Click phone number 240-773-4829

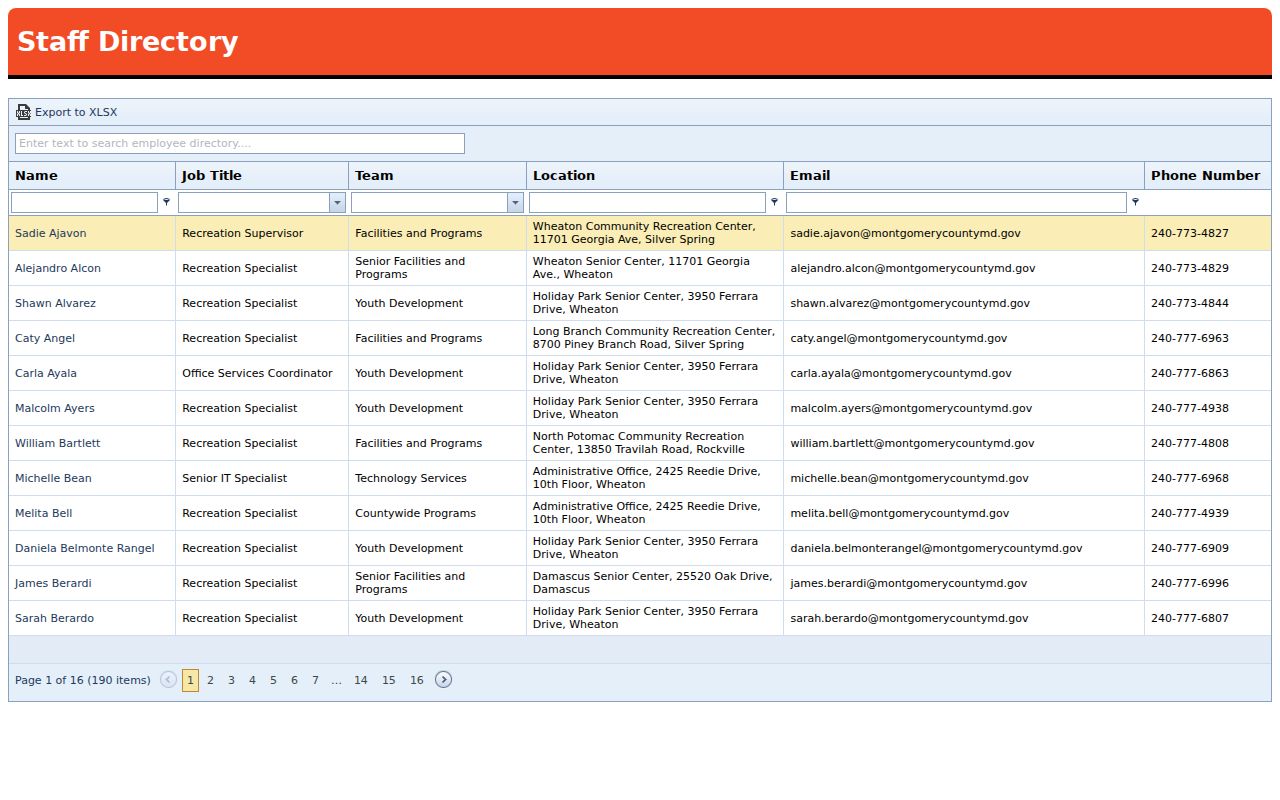click(x=1190, y=268)
